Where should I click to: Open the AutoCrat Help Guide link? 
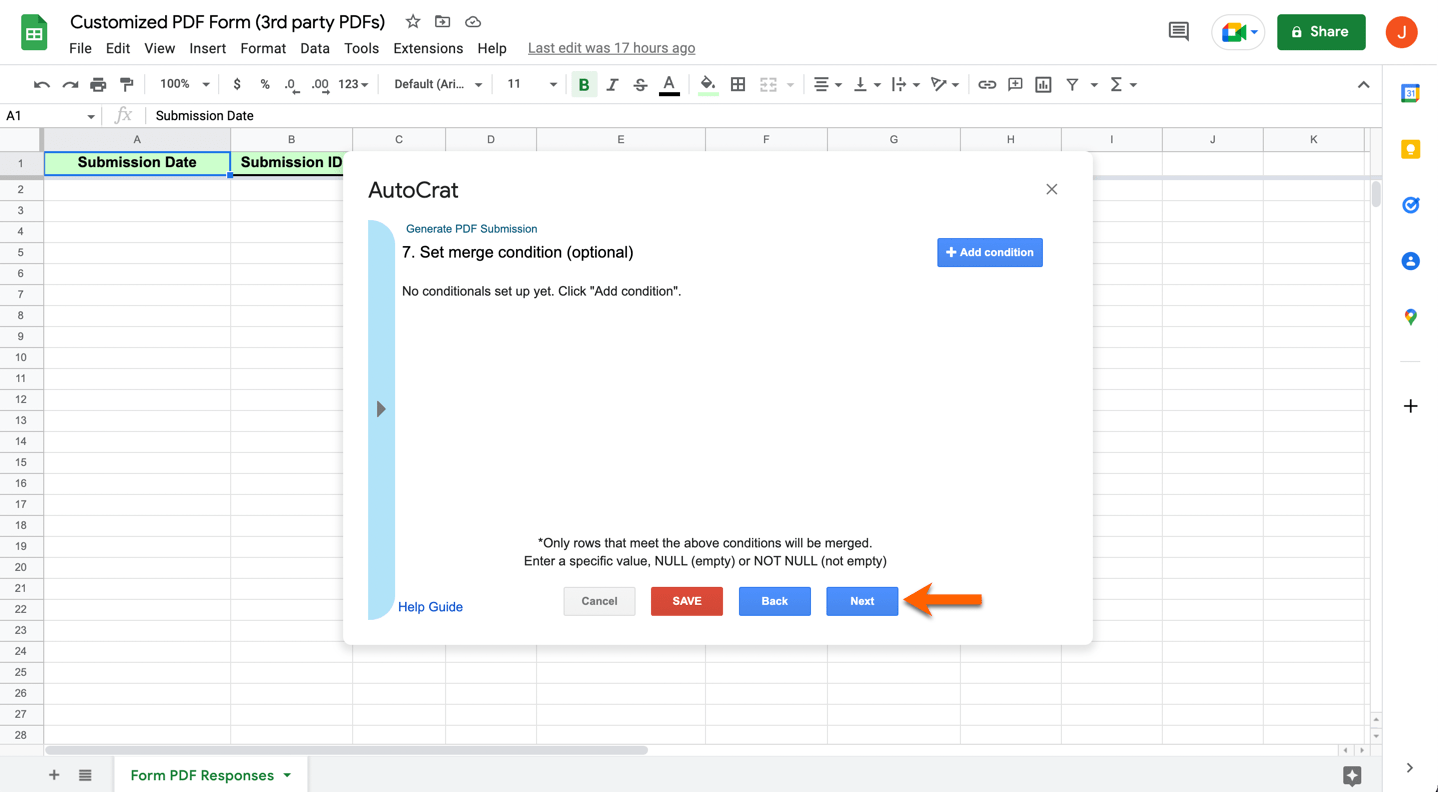click(x=430, y=607)
